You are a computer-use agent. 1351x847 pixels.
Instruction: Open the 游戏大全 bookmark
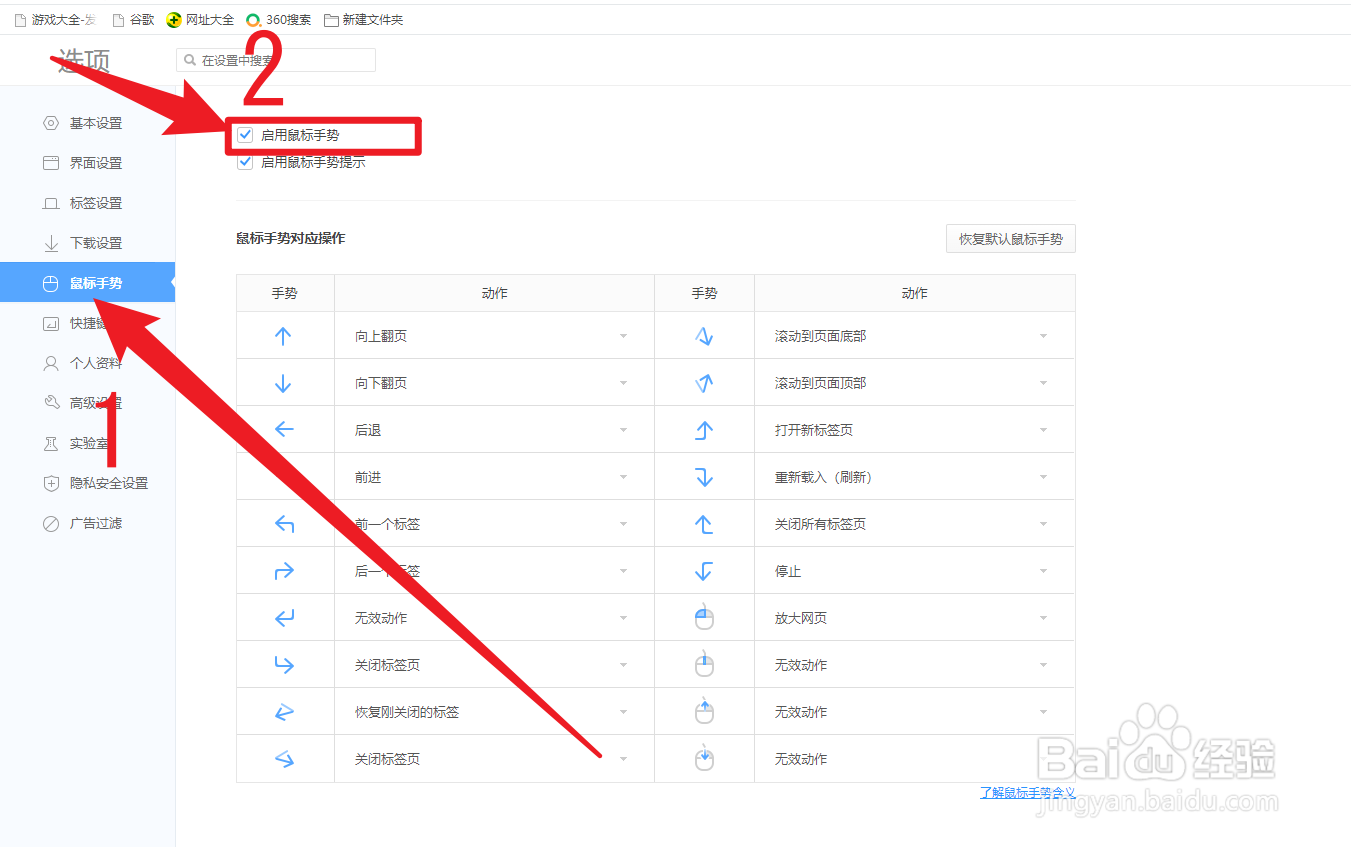point(54,20)
